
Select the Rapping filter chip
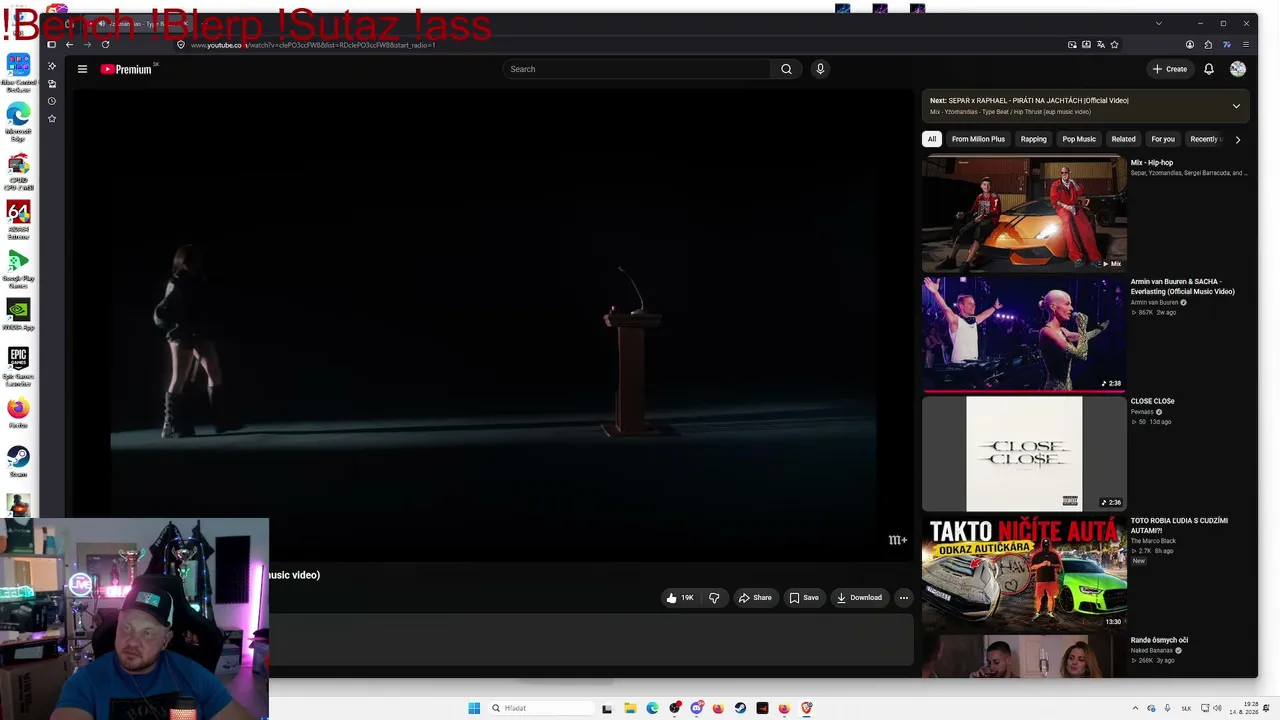pos(1034,139)
